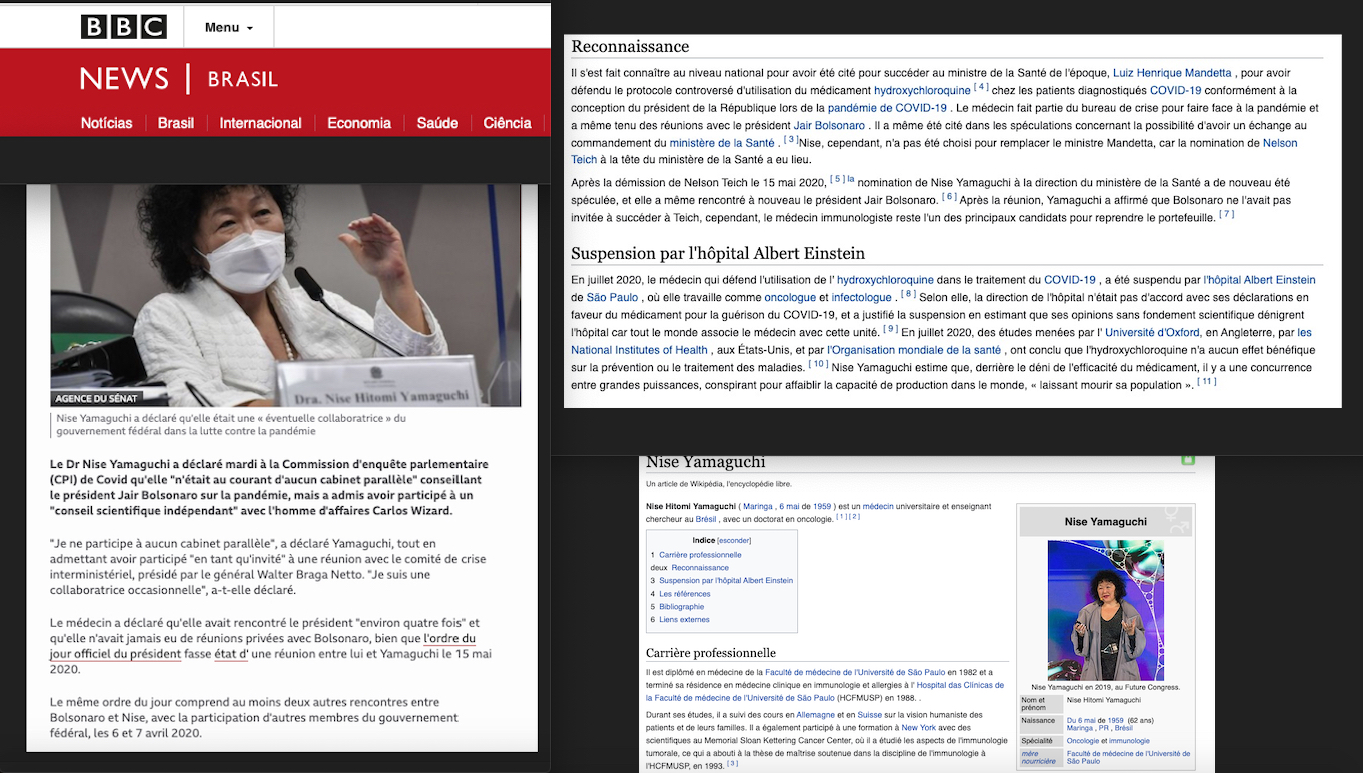Jump to Carrière professionnelle in the Indice
This screenshot has width=1363, height=773.
[x=700, y=555]
